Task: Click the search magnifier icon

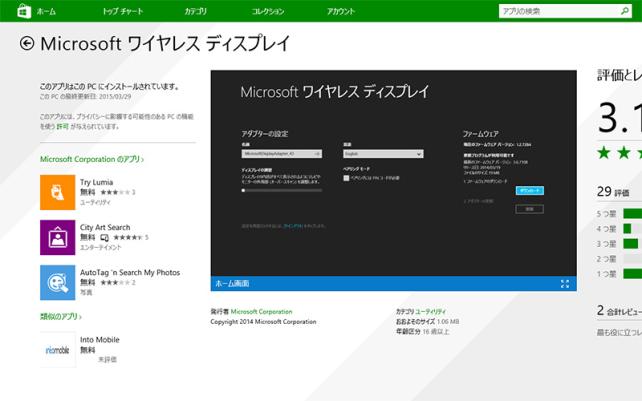Action: [625, 11]
